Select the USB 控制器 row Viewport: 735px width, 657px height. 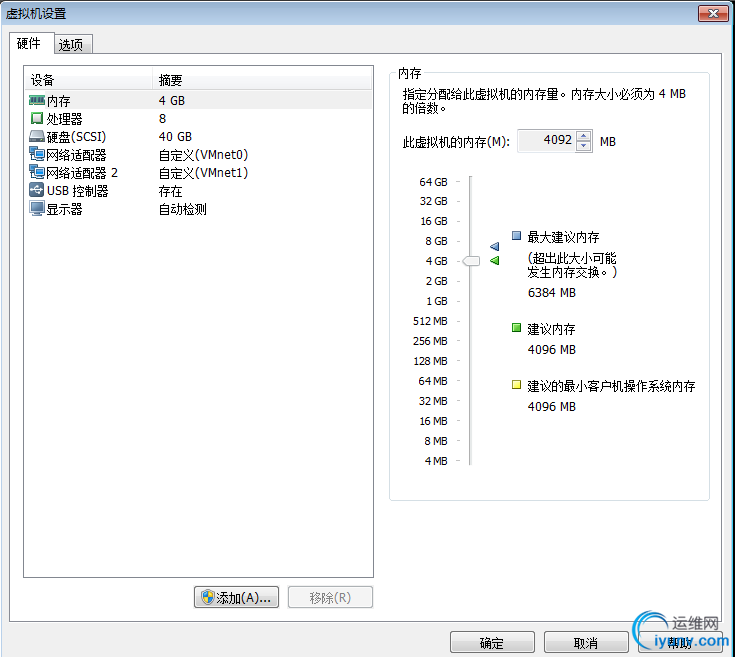(x=199, y=191)
